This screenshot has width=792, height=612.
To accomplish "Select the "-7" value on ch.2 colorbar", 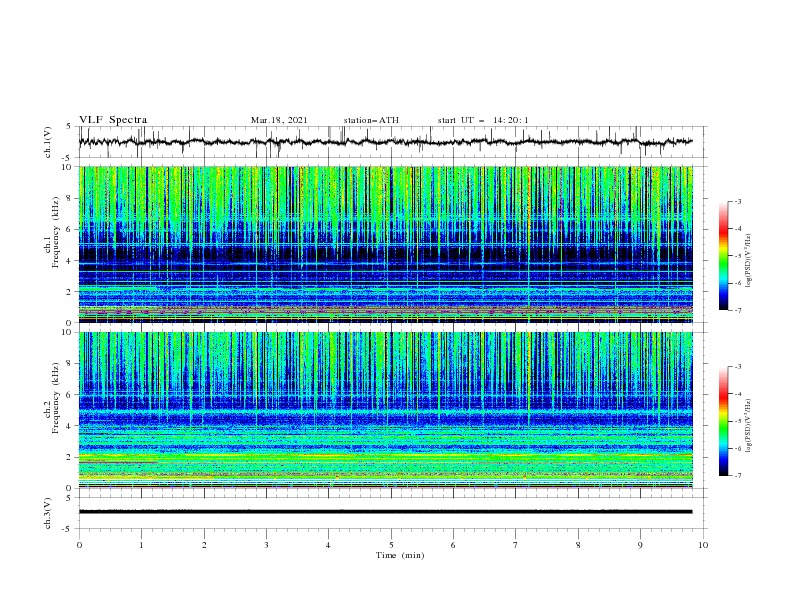I will pos(737,476).
